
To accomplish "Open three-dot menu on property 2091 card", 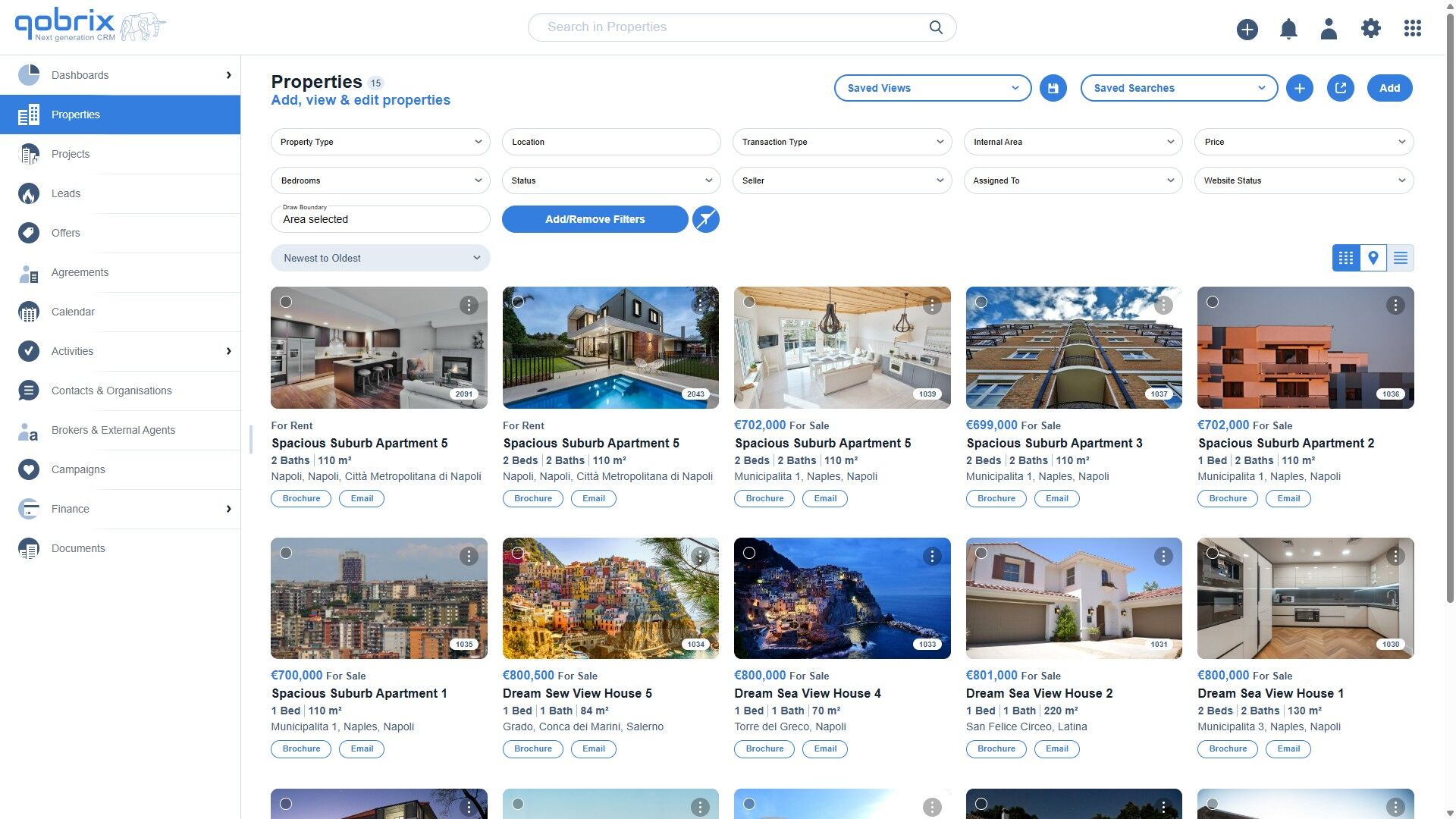I will (x=469, y=305).
